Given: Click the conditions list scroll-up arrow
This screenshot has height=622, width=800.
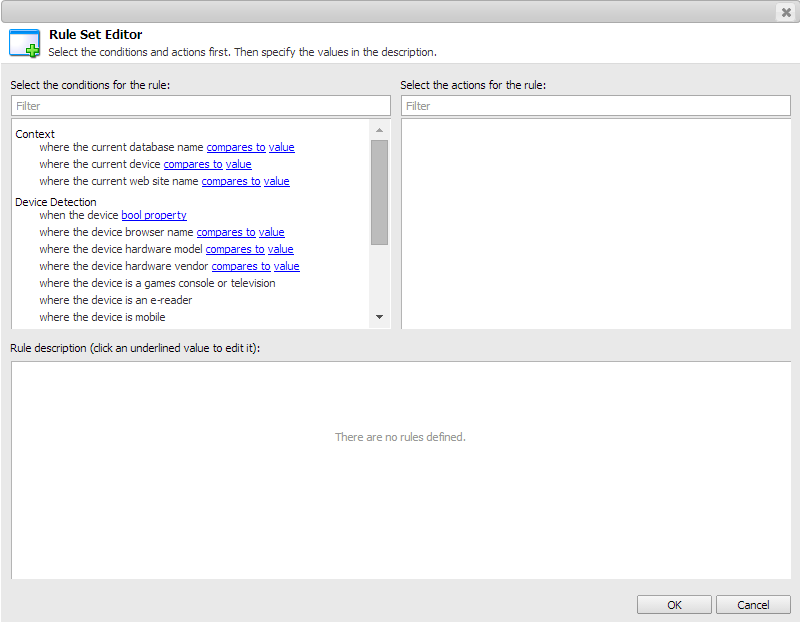Looking at the screenshot, I should [379, 129].
